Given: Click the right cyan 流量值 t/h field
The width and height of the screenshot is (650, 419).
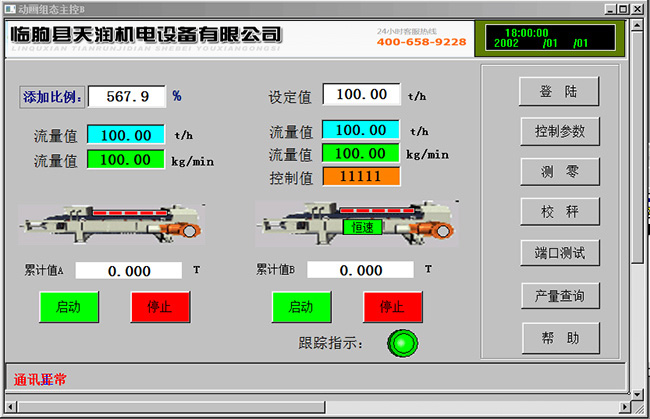Looking at the screenshot, I should coord(361,130).
